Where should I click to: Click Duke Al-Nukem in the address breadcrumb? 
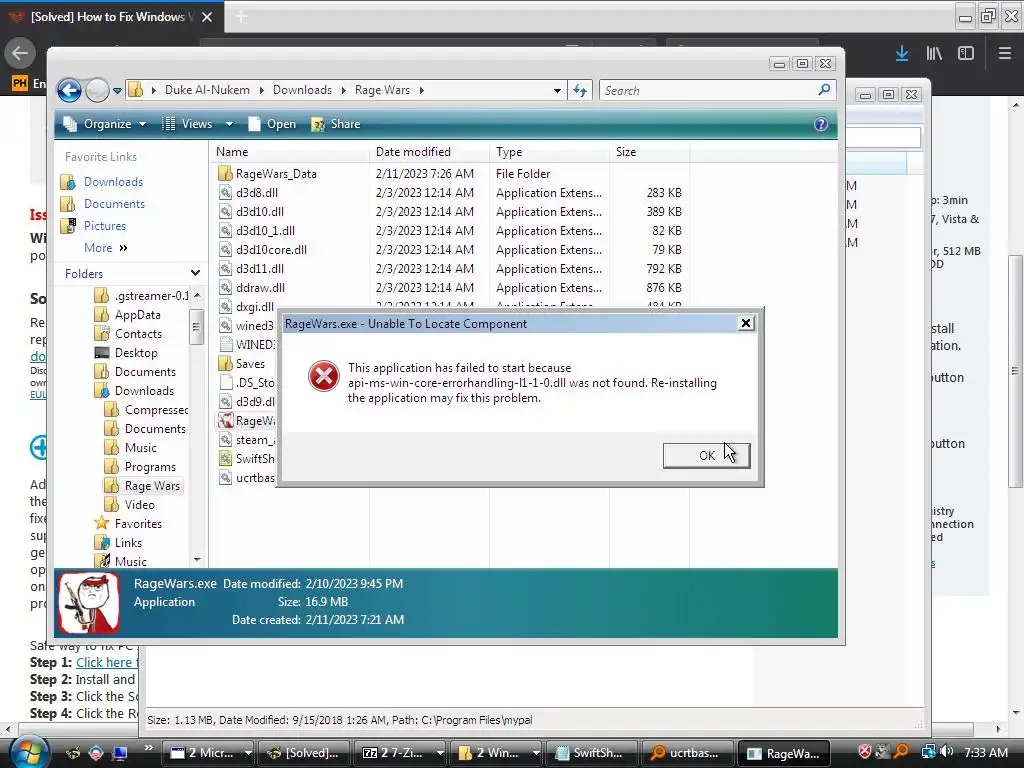(x=207, y=90)
